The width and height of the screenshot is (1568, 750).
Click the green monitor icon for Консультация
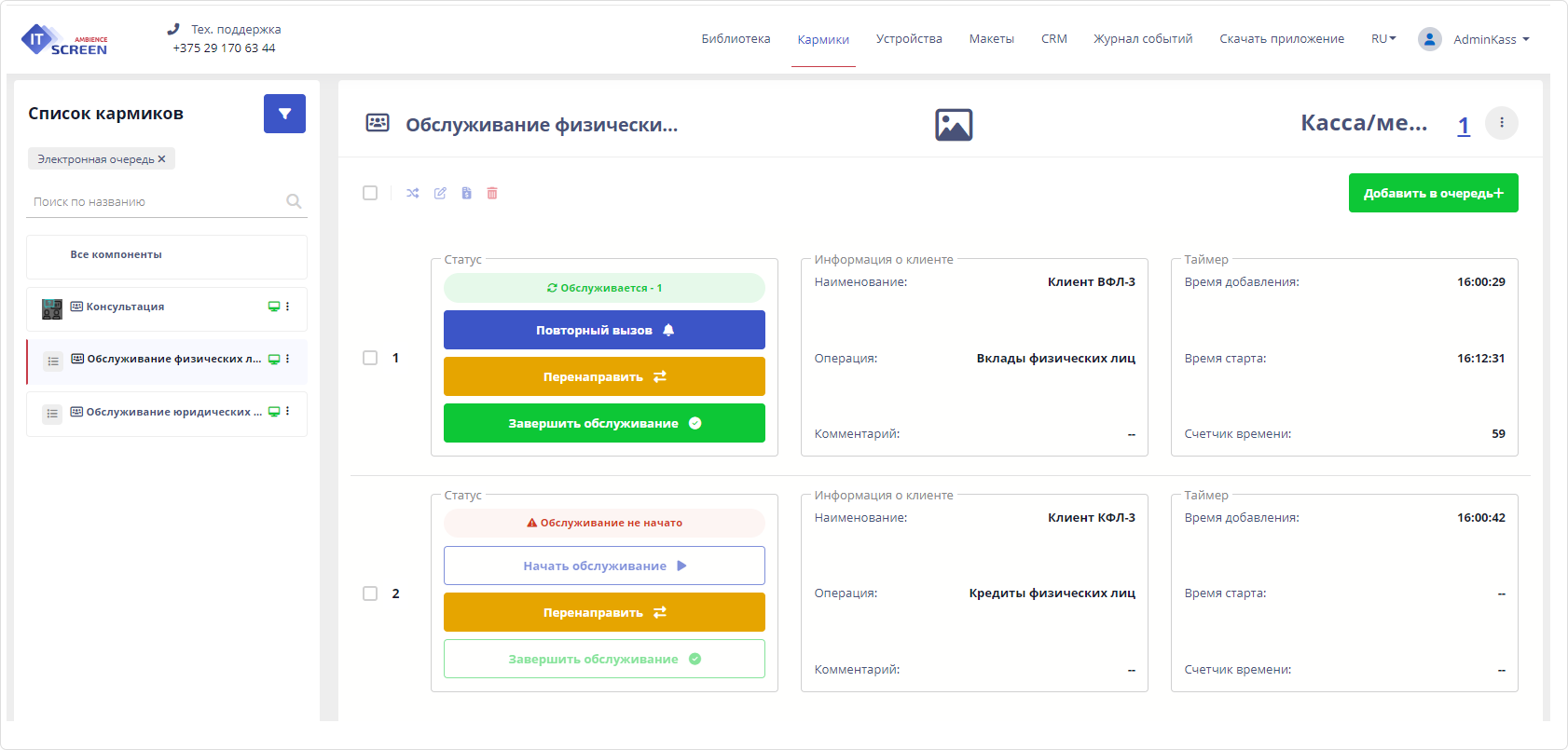click(274, 307)
